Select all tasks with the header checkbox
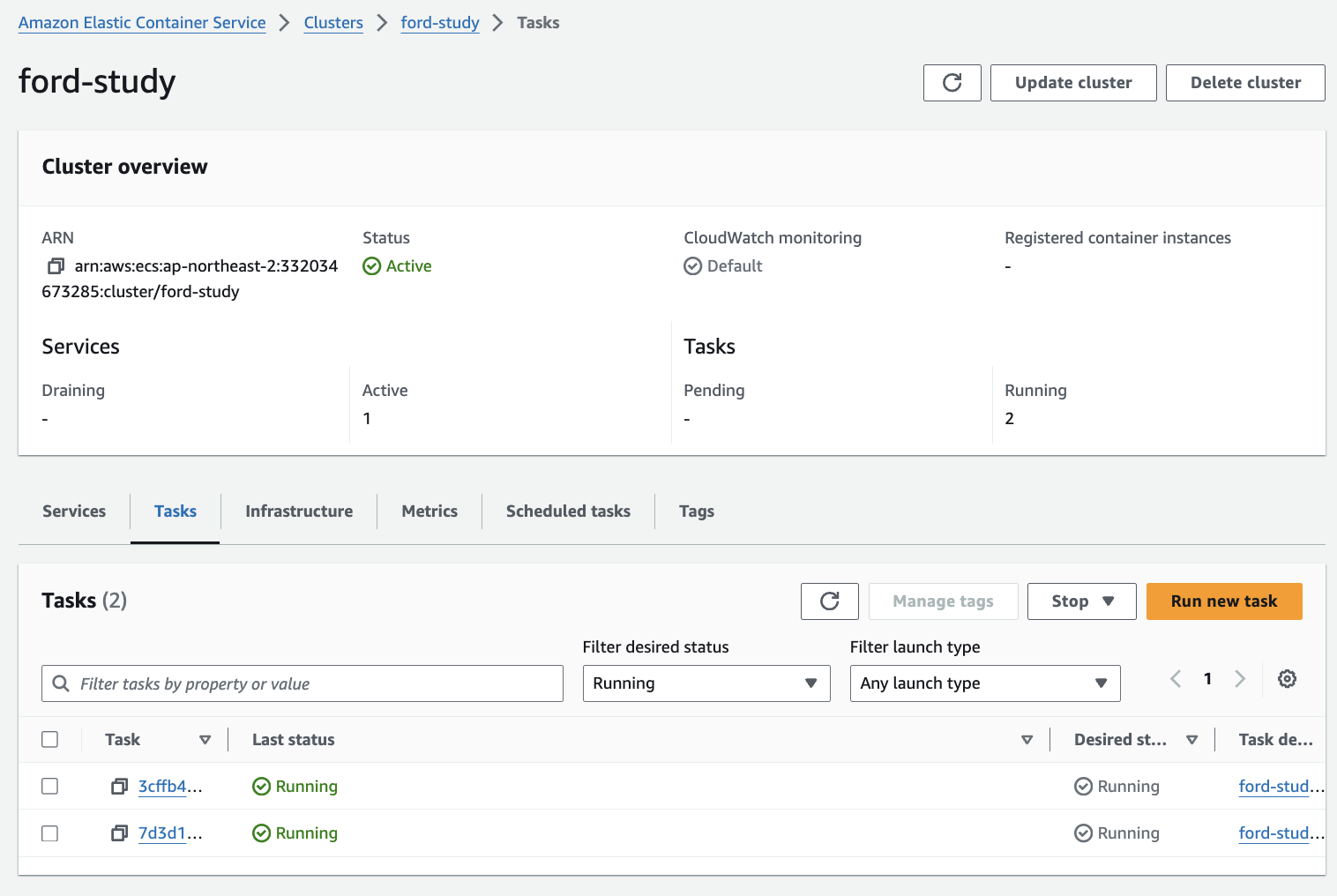 (50, 740)
